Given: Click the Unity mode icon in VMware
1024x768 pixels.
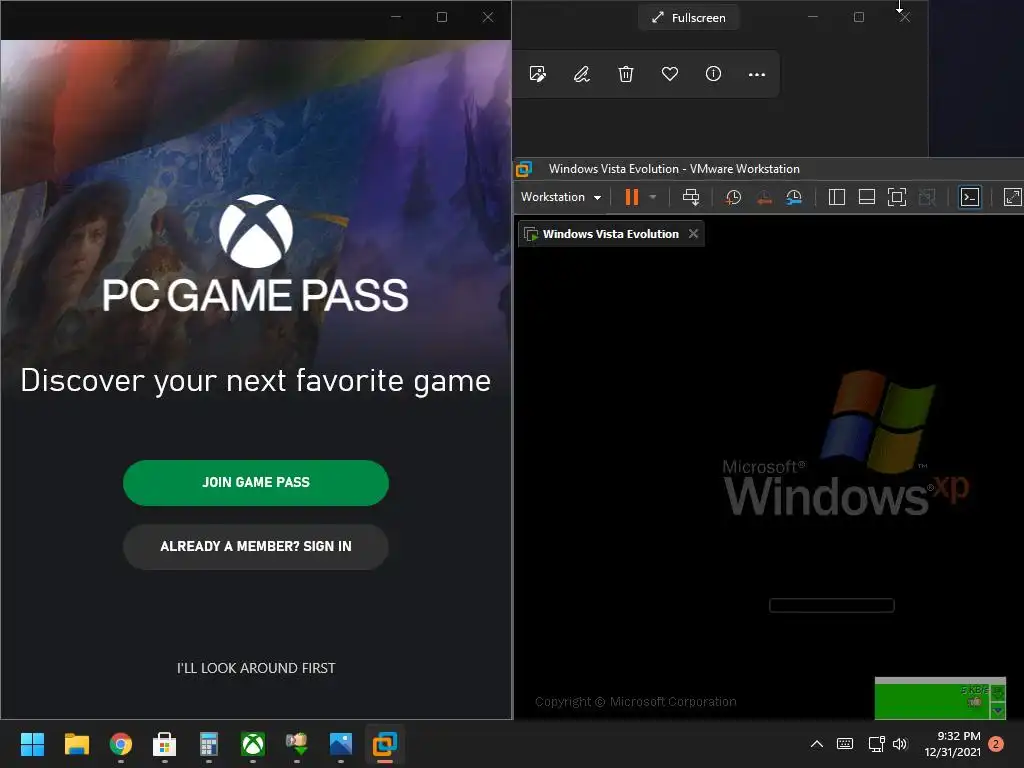Looking at the screenshot, I should (x=927, y=197).
